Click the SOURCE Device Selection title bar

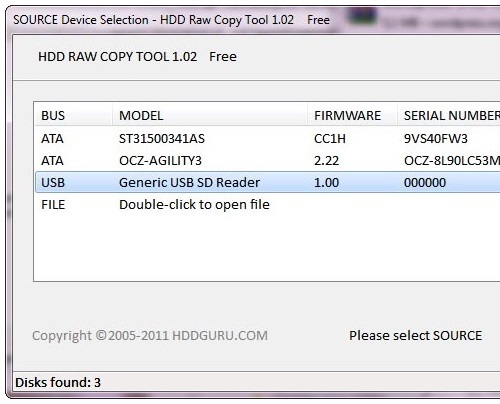tap(171, 20)
